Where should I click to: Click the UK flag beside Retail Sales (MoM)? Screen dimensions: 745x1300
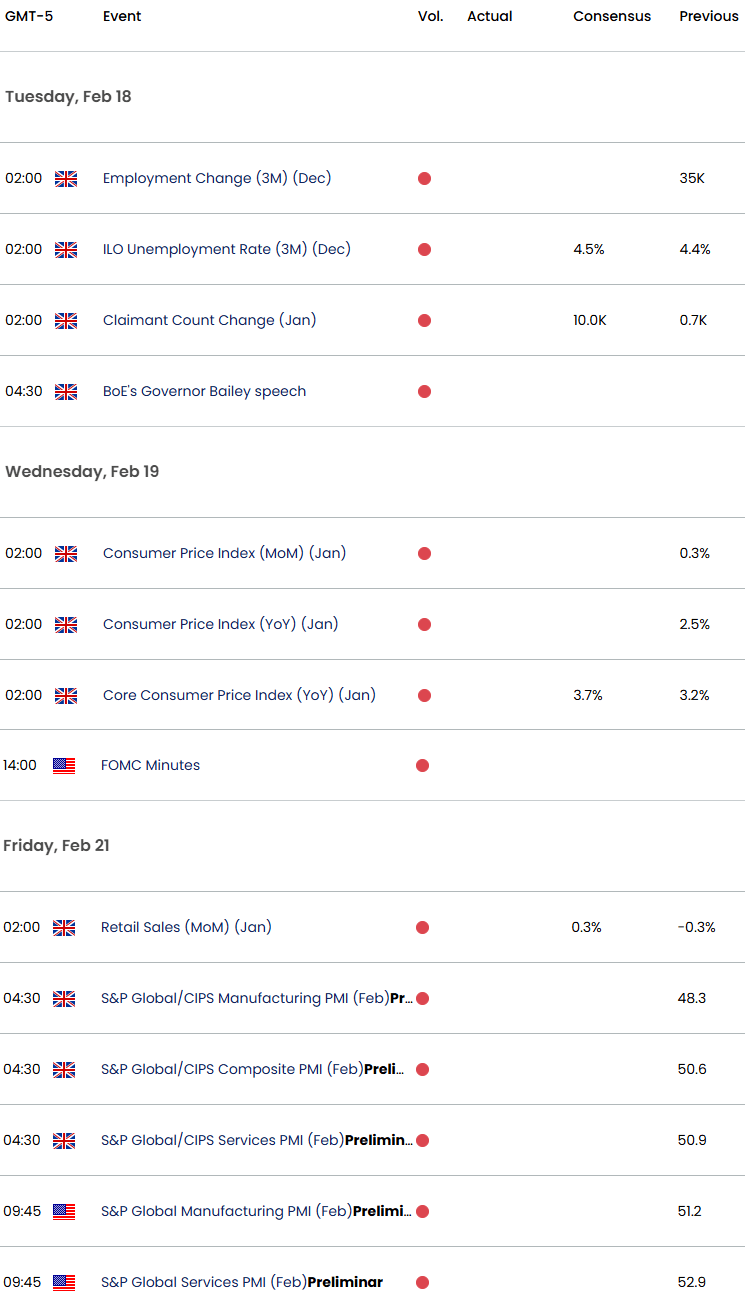(x=64, y=927)
